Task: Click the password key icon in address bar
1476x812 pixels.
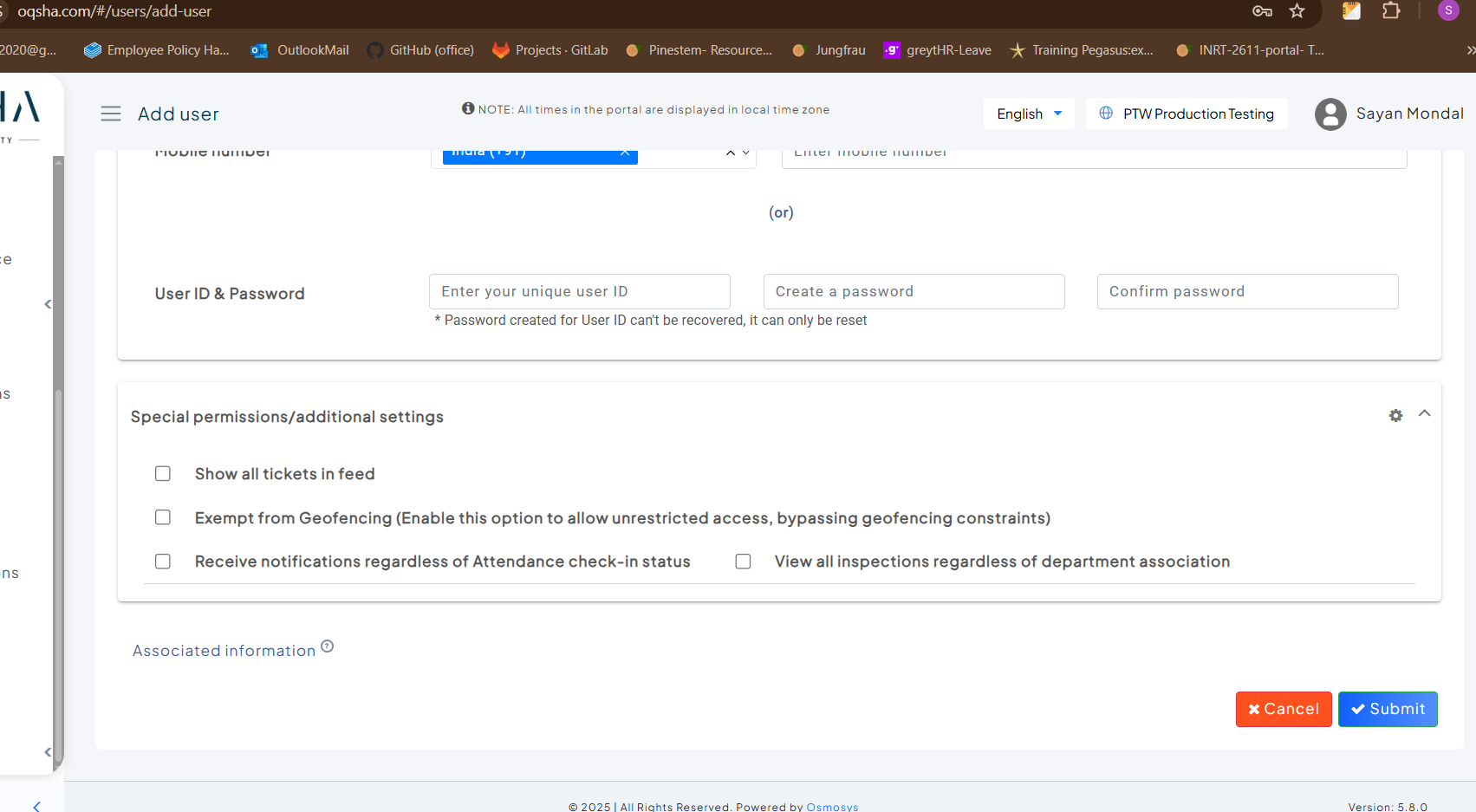Action: point(1262,11)
